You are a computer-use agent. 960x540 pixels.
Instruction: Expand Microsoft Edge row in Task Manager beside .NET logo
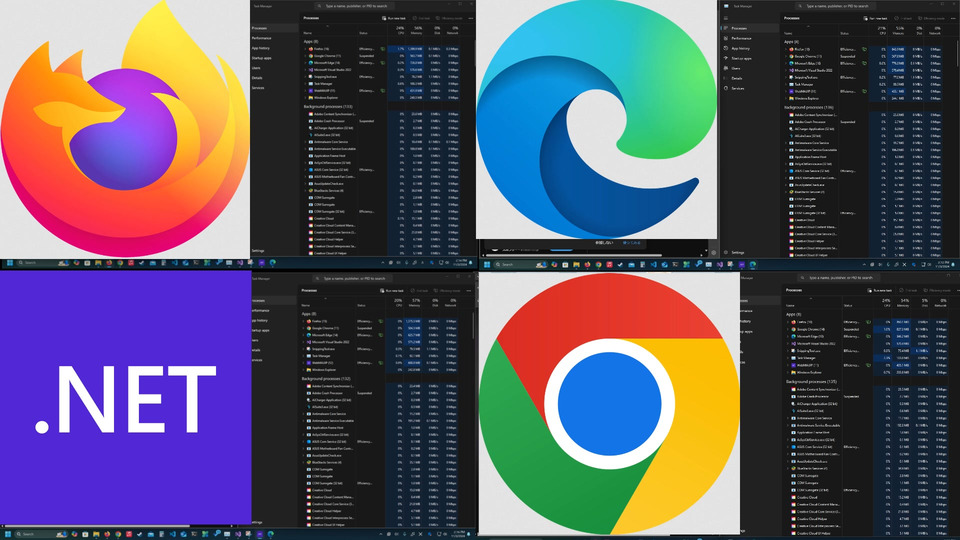(x=303, y=335)
